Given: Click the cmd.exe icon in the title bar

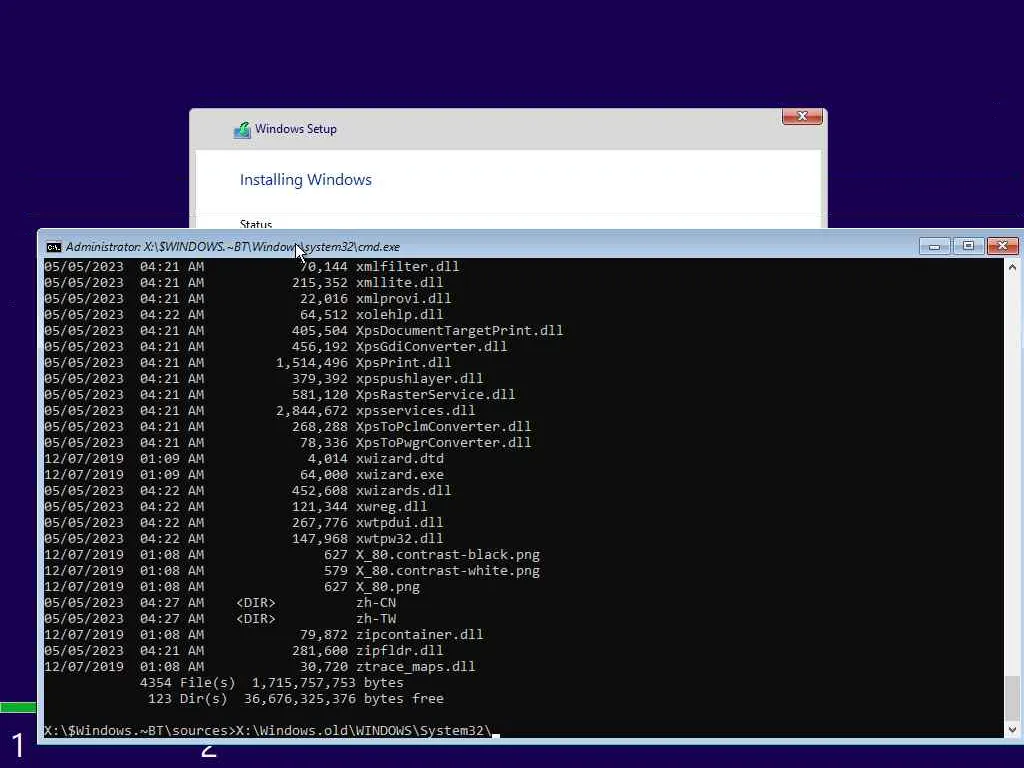Looking at the screenshot, I should click(x=54, y=247).
